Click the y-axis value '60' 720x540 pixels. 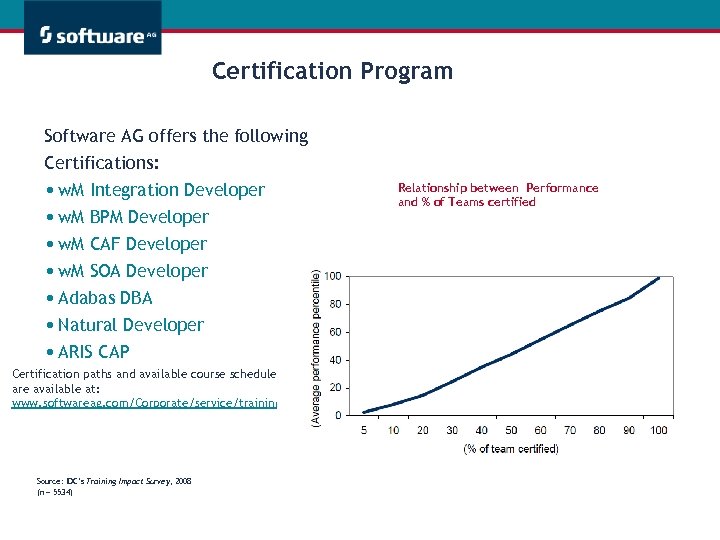pyautogui.click(x=336, y=332)
